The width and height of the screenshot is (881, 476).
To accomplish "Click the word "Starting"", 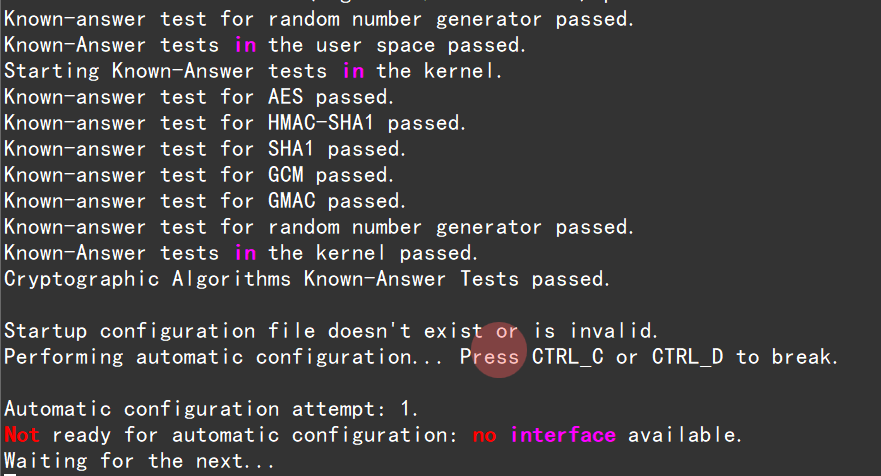I will (52, 71).
